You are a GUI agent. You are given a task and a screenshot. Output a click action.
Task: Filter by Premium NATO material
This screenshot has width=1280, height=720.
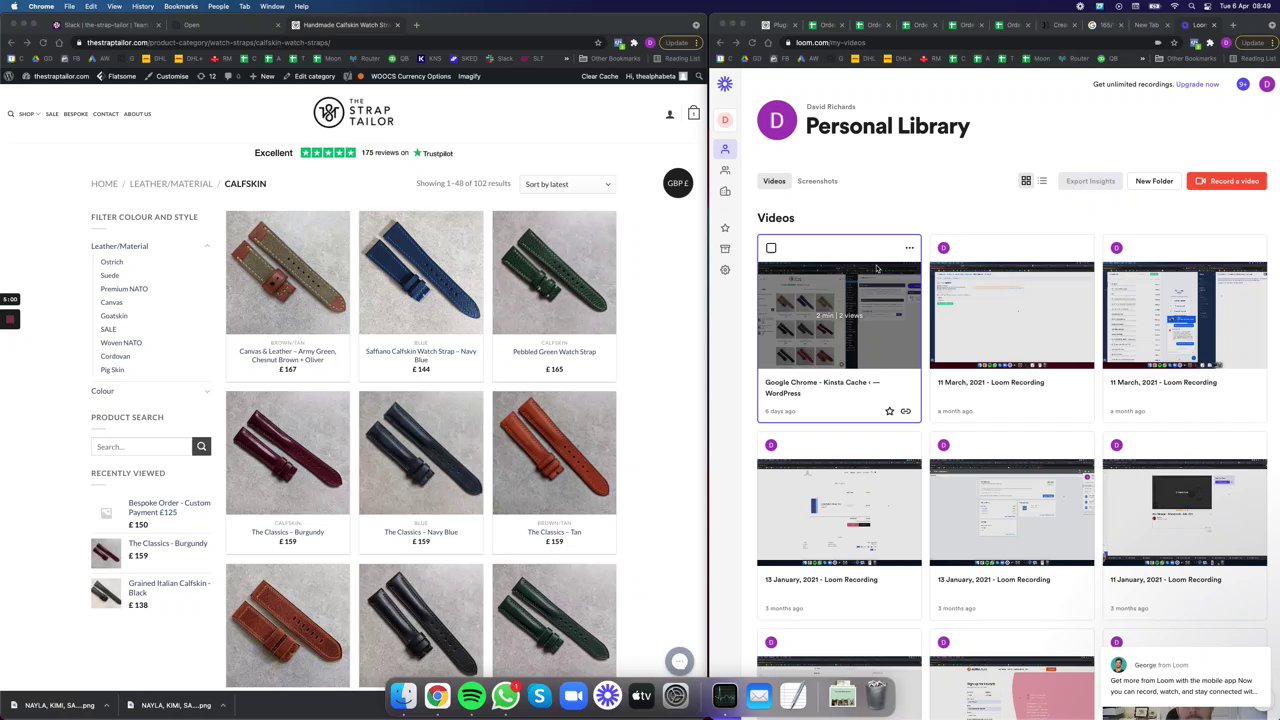point(124,289)
